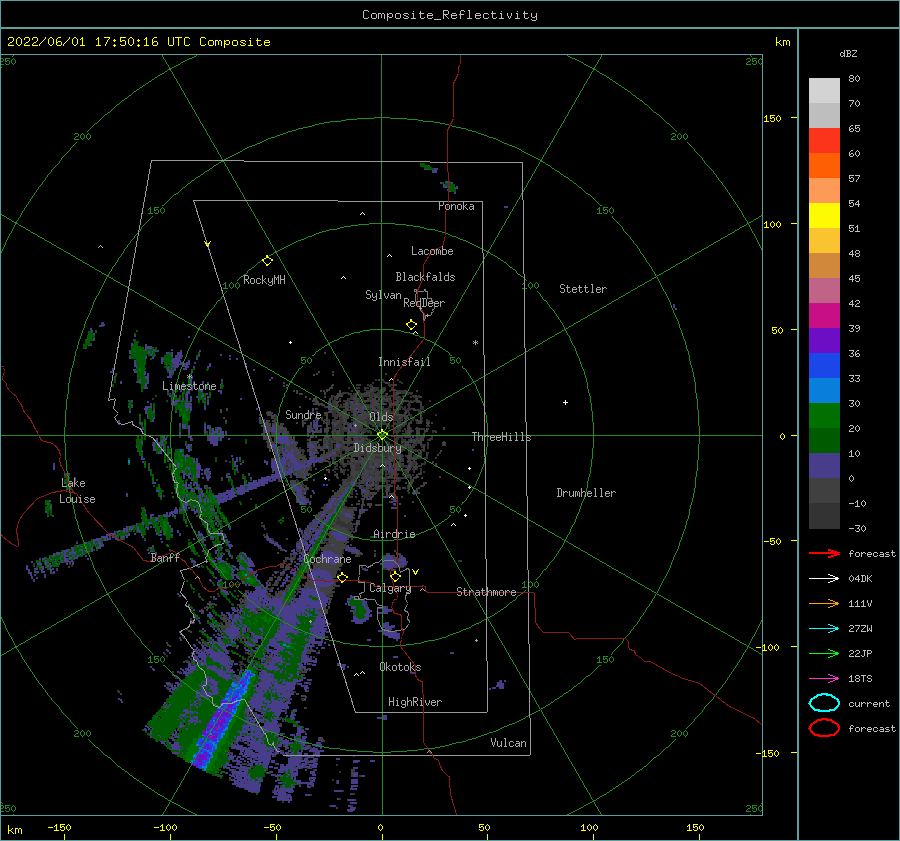The height and width of the screenshot is (841, 900).
Task: Click the asterisk marker east of Innisfail
Action: [475, 343]
